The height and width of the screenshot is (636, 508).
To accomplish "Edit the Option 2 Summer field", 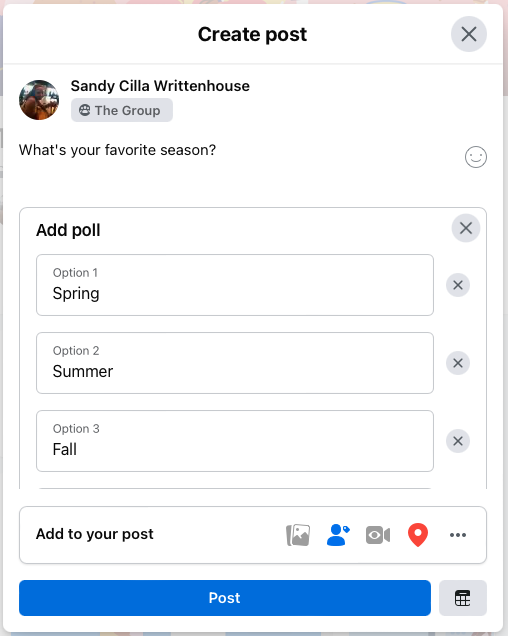I will click(x=235, y=363).
